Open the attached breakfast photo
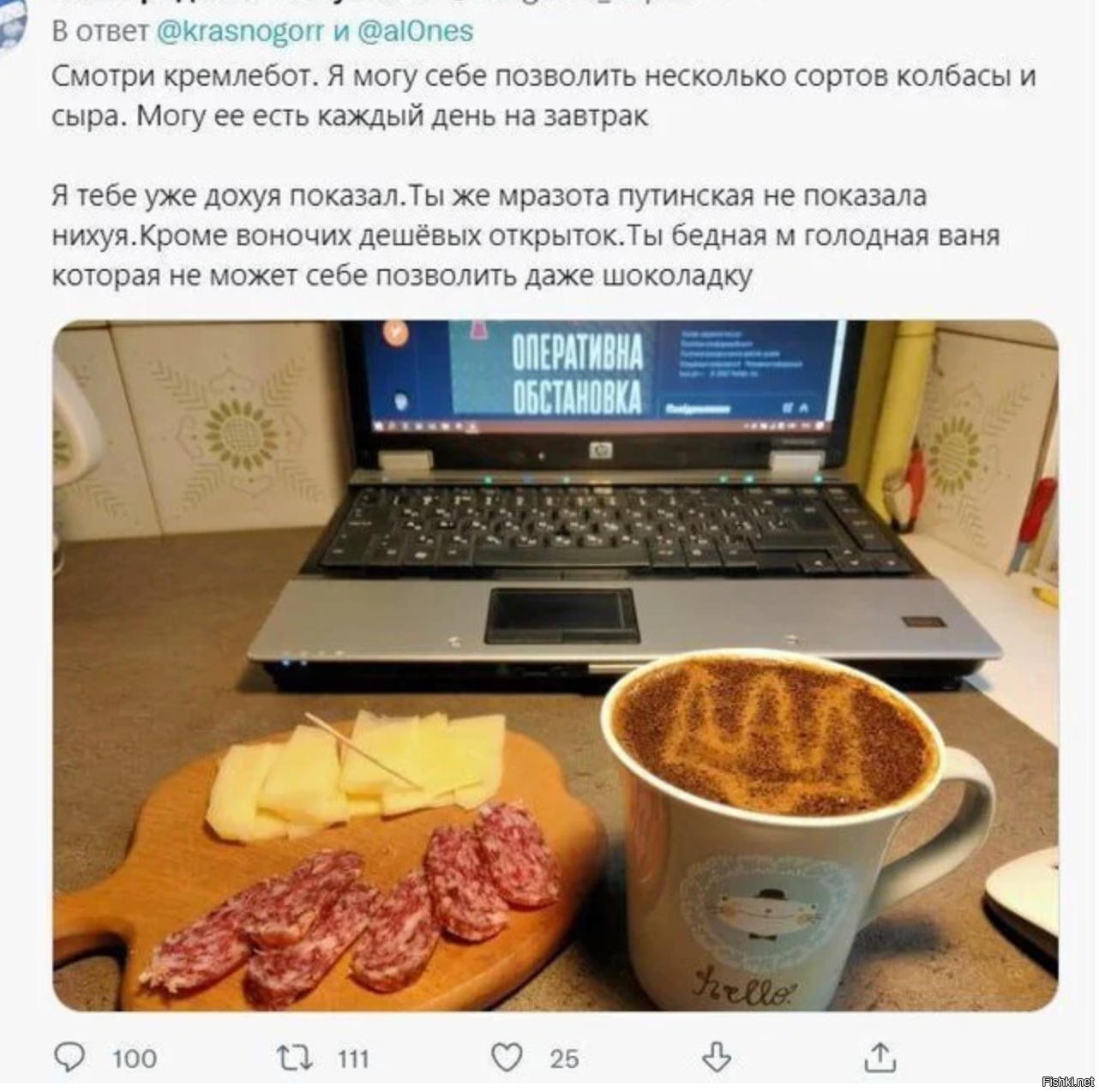 coord(556,666)
